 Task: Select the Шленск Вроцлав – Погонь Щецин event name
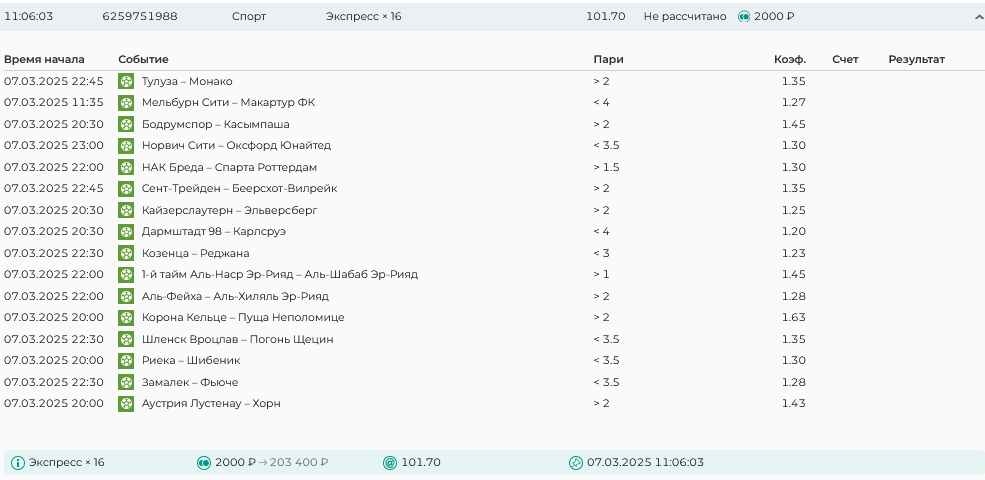237,339
